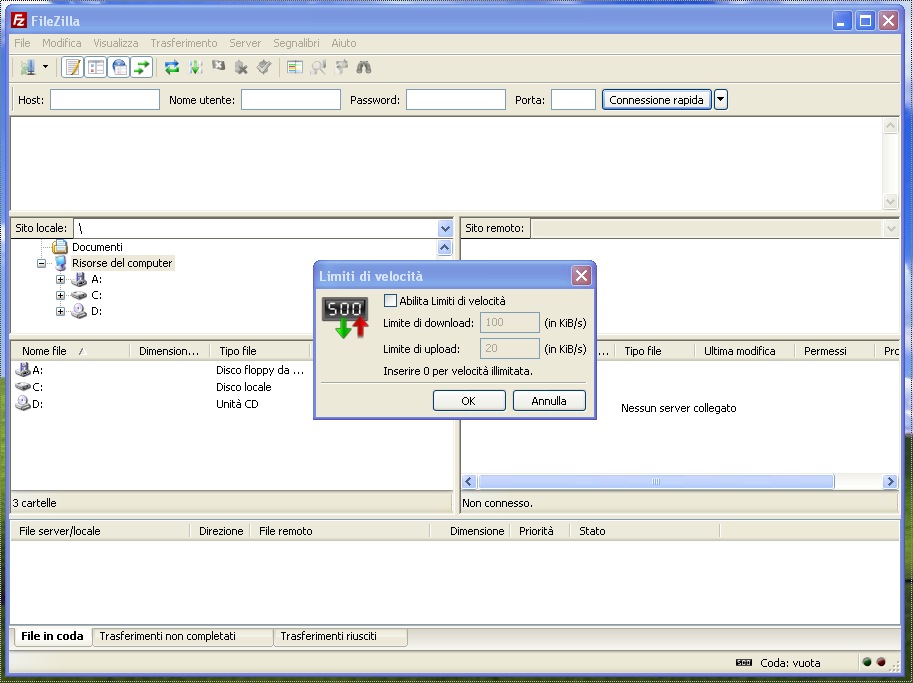The width and height of the screenshot is (913, 683).
Task: Toggle the transfer queue display button
Action: tap(142, 68)
